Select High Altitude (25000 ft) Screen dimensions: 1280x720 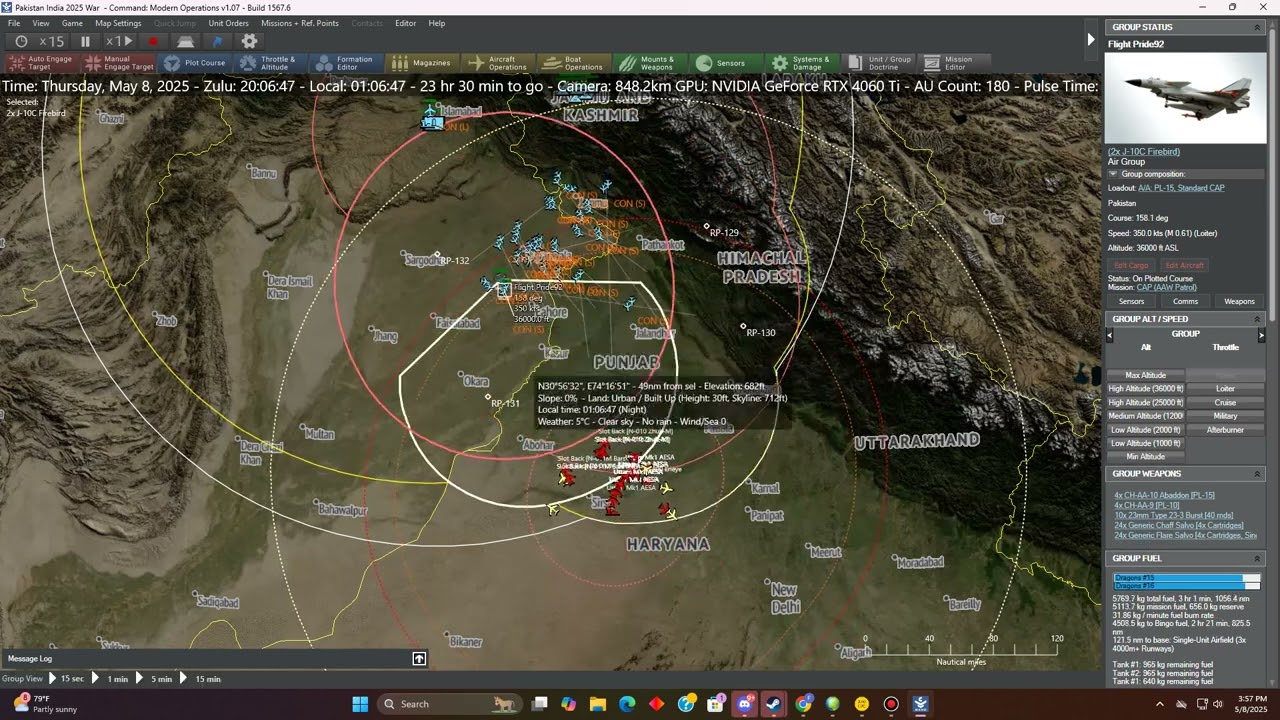coord(1145,402)
